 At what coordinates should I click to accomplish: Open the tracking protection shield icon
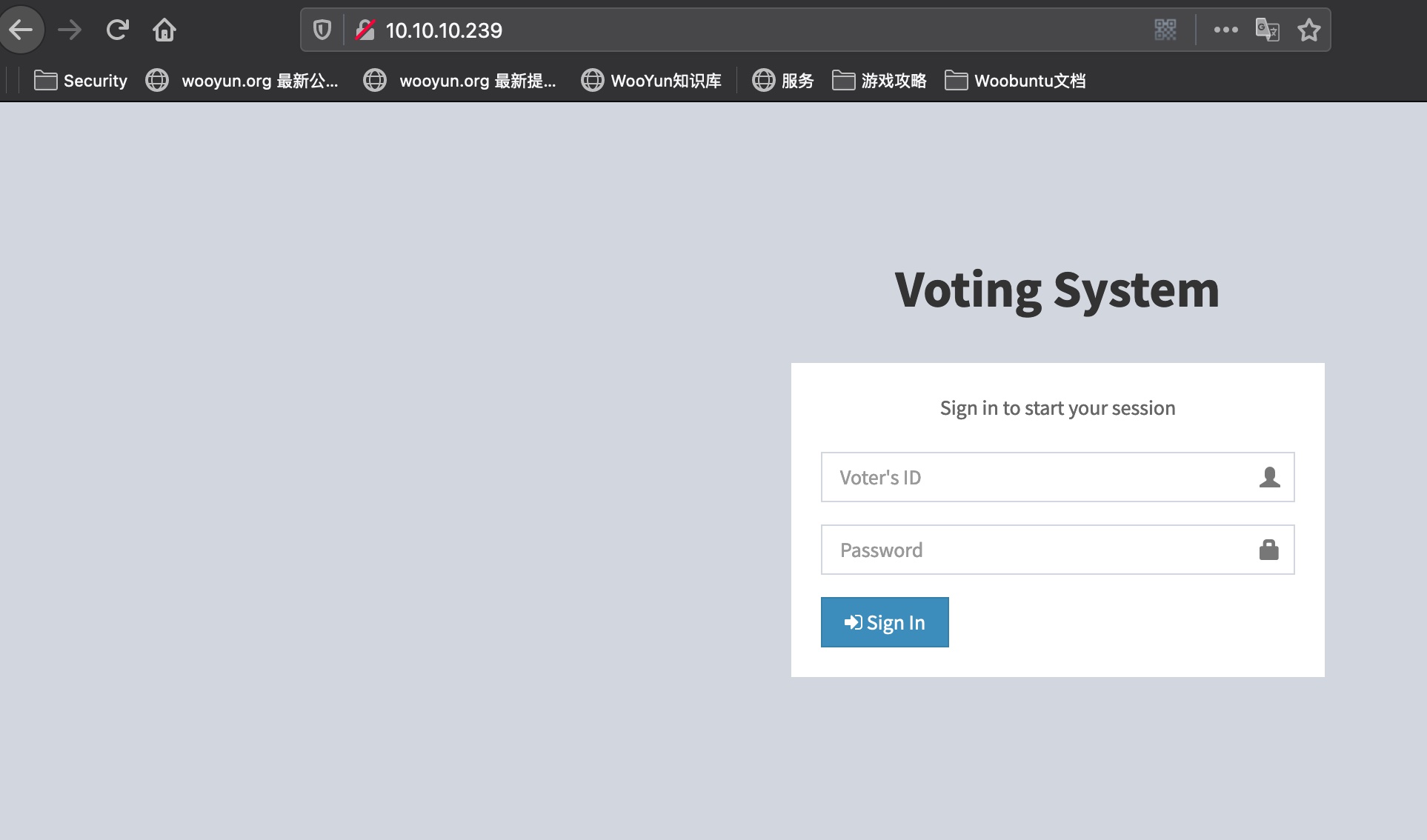[322, 30]
